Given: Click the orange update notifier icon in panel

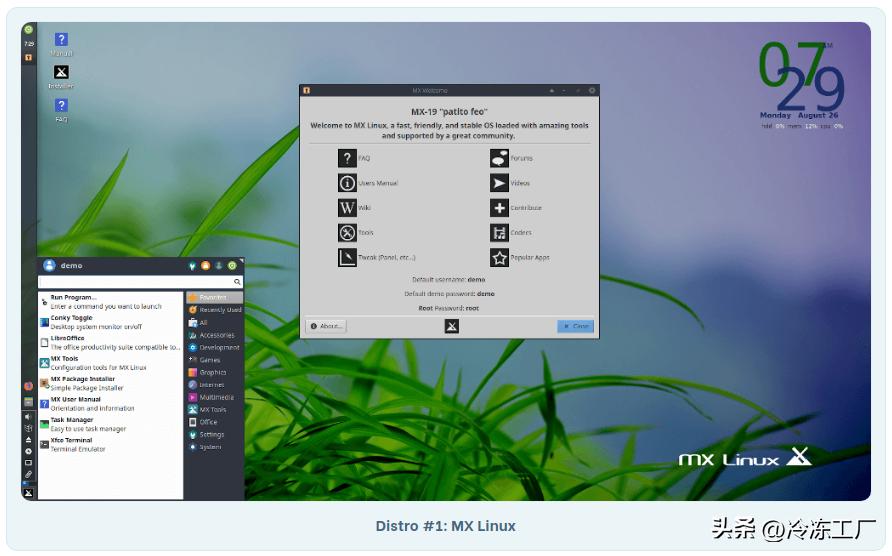Looking at the screenshot, I should 28,57.
